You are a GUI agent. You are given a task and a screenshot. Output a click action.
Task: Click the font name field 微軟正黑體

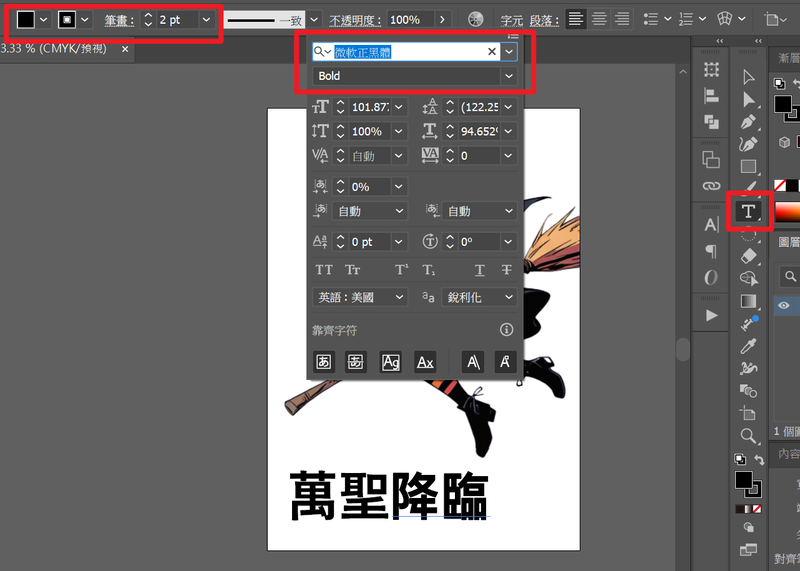(x=400, y=51)
